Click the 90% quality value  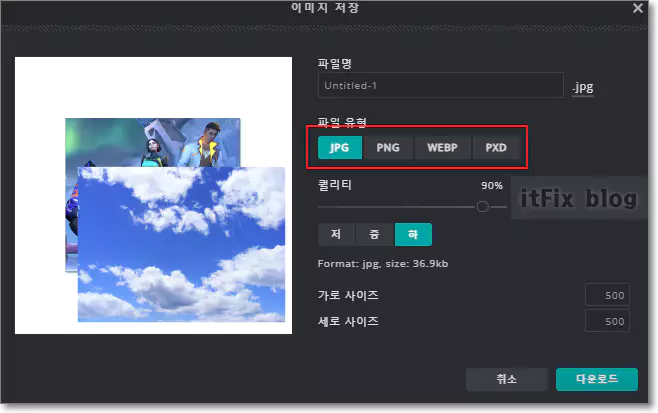(x=492, y=186)
